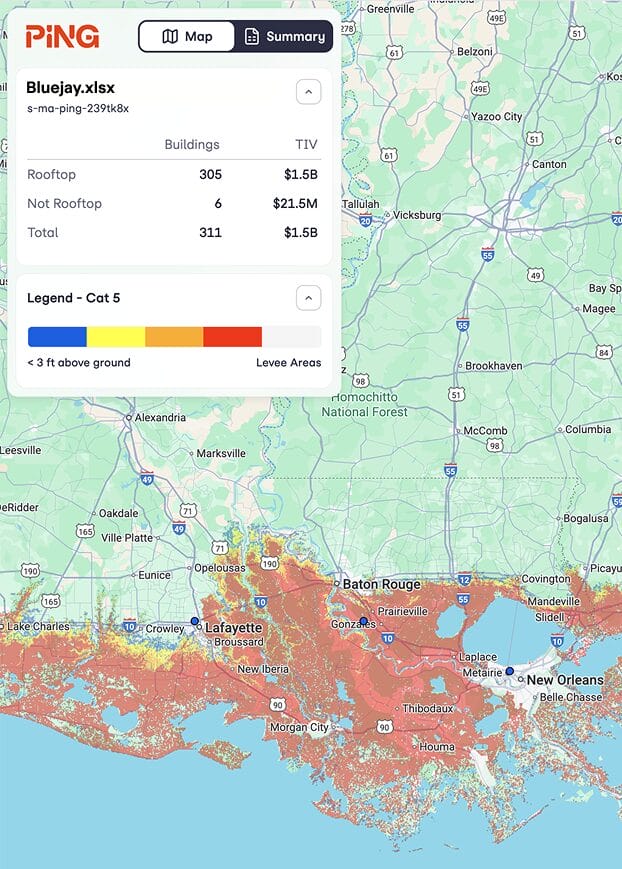Select the building marker near Lafayette
622x869 pixels.
pos(195,621)
